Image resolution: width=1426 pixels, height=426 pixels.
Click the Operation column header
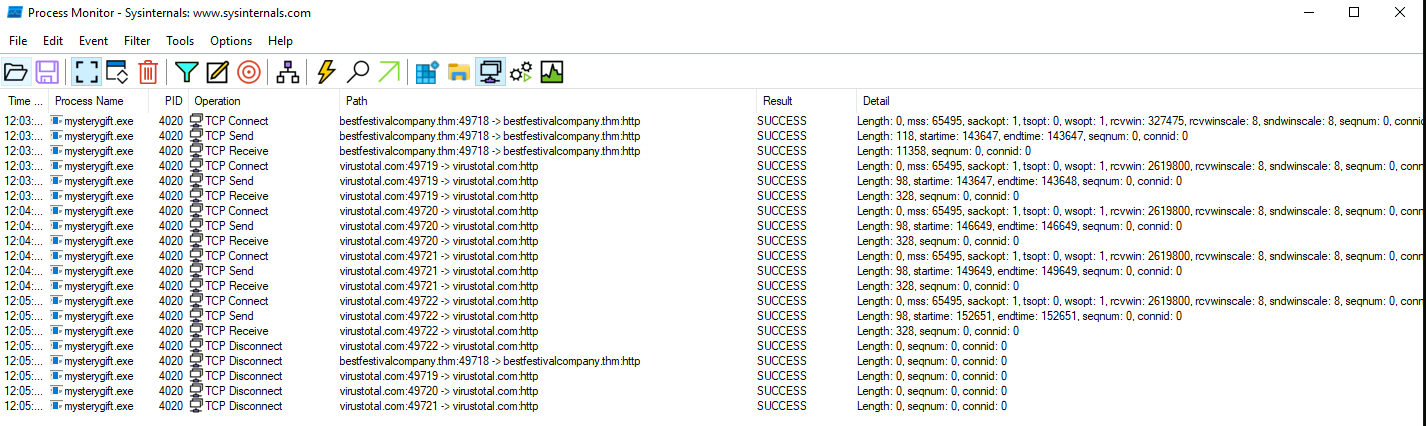pos(217,101)
